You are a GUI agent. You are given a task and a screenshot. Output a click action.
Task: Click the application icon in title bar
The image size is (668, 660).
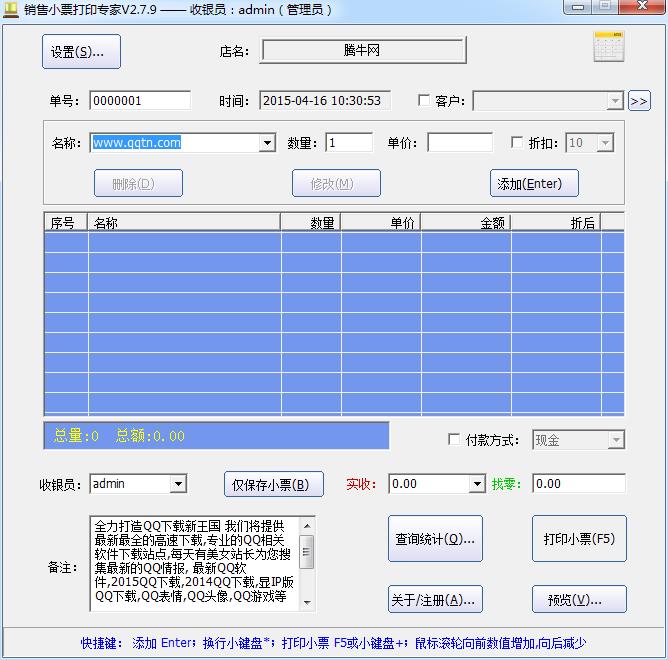click(x=11, y=10)
